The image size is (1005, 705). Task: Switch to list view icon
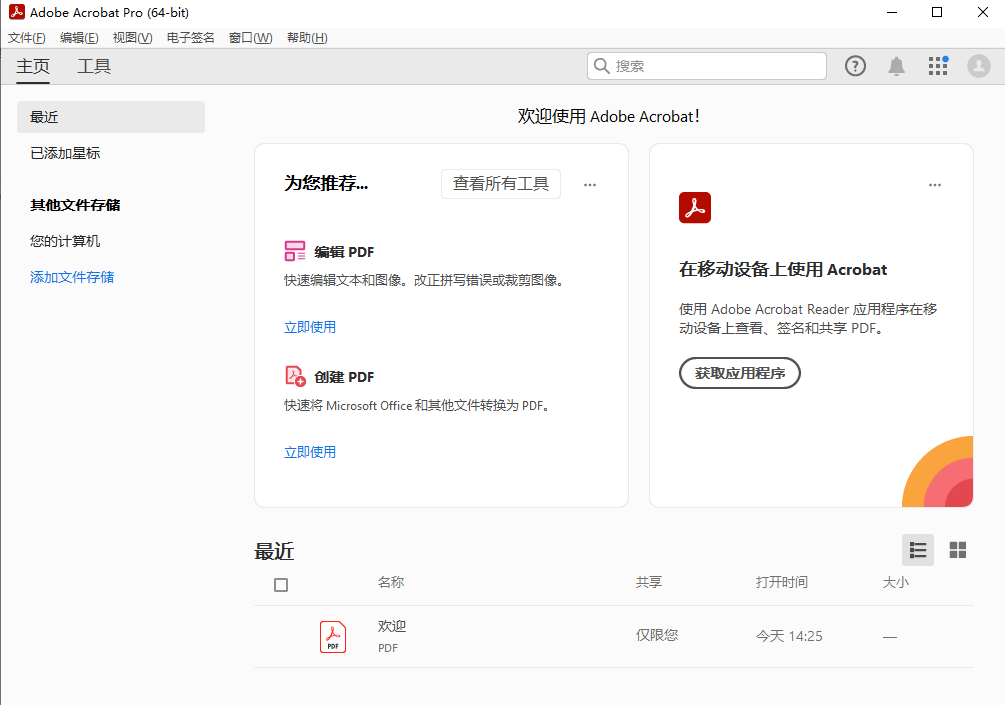tap(918, 550)
